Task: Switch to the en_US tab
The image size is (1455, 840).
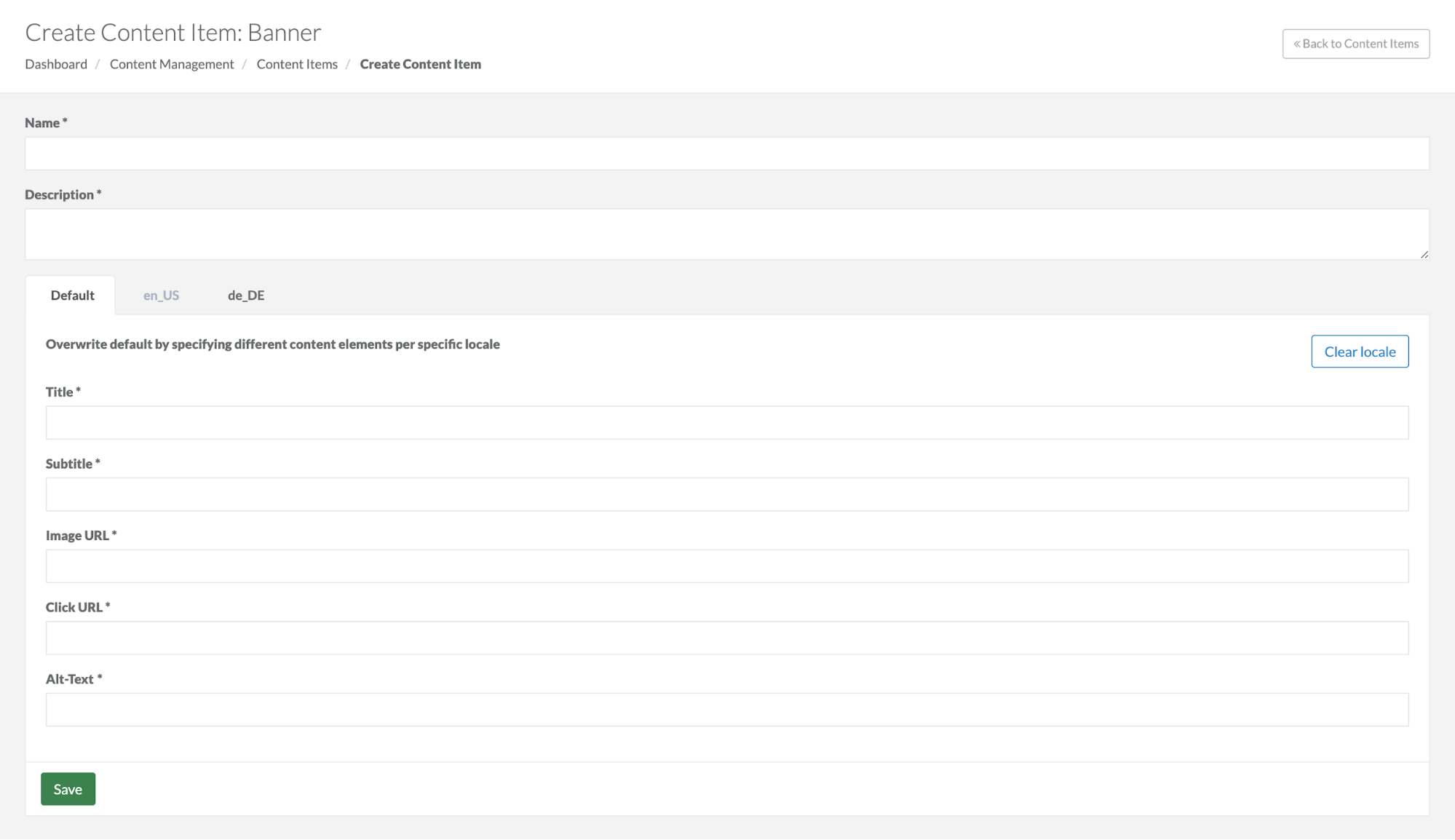Action: tap(161, 295)
